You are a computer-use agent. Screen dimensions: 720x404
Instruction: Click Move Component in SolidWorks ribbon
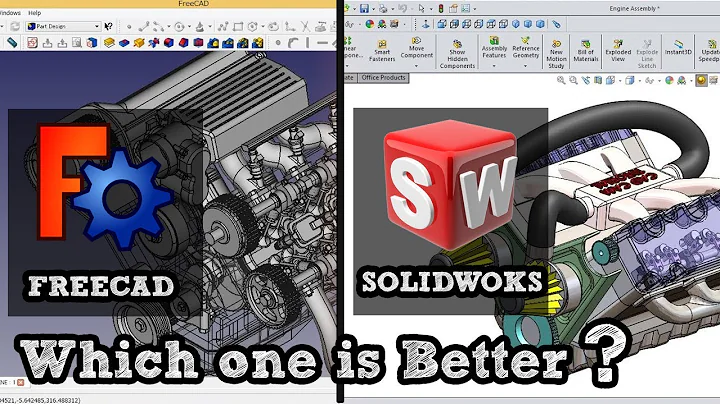[416, 46]
